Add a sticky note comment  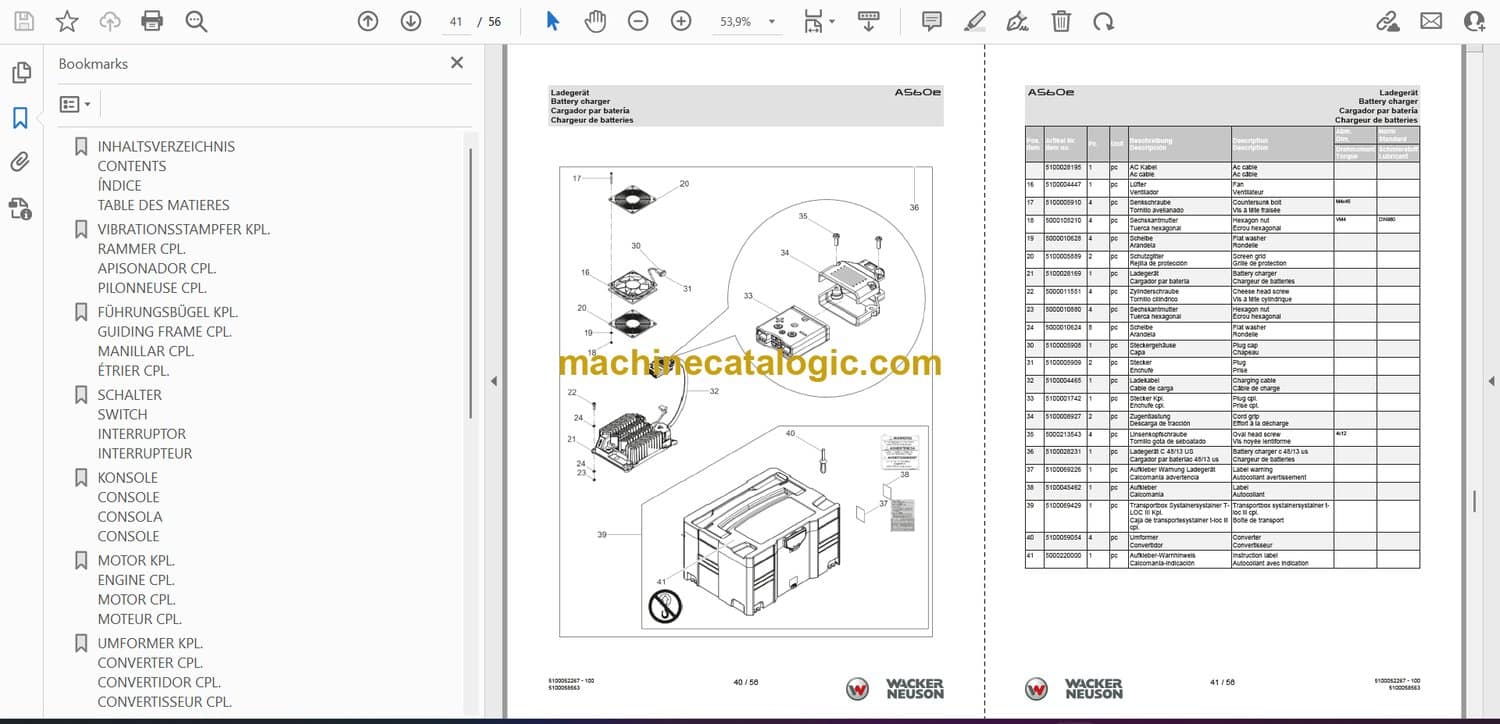[932, 21]
